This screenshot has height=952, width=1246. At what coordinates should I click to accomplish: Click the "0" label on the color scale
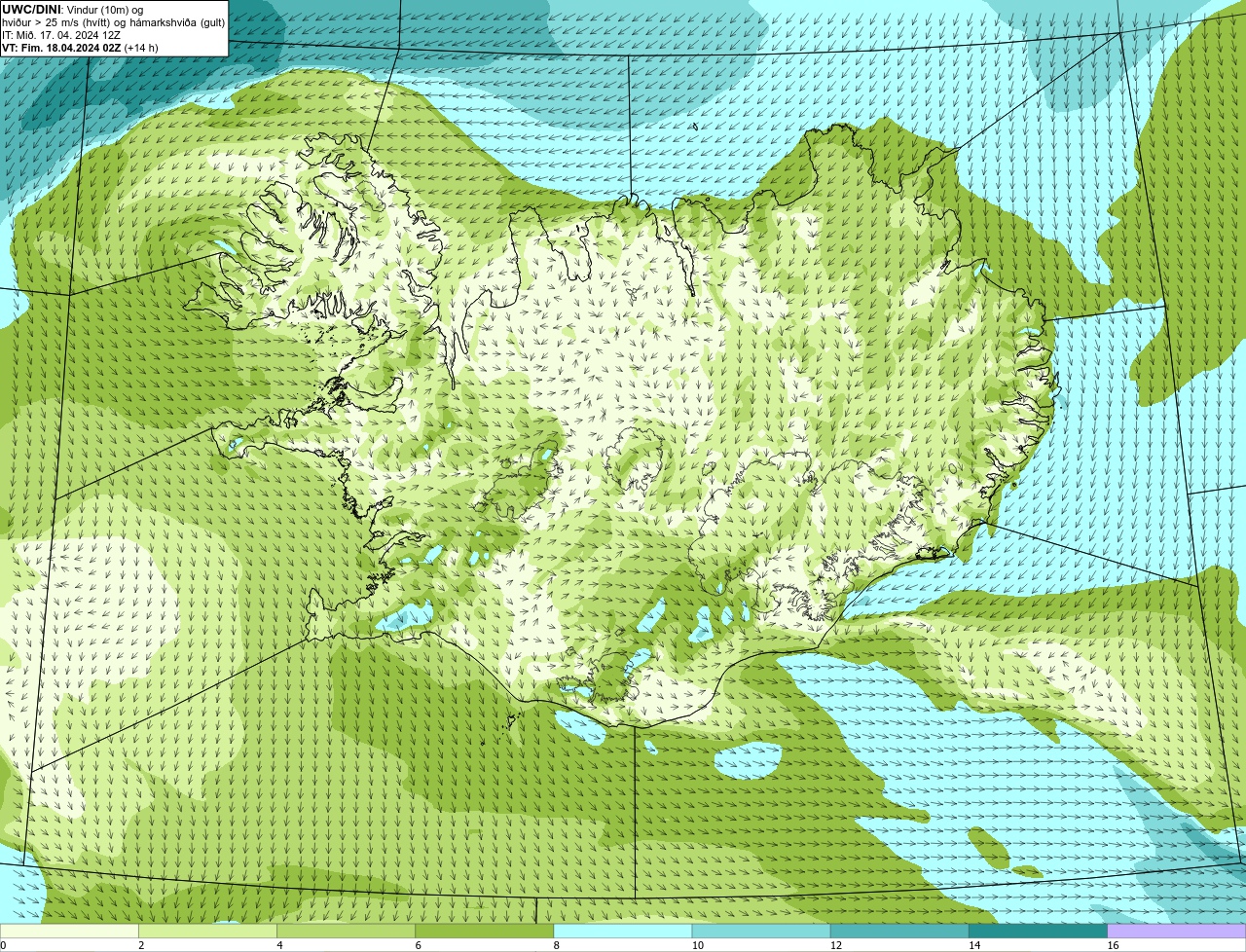point(3,945)
